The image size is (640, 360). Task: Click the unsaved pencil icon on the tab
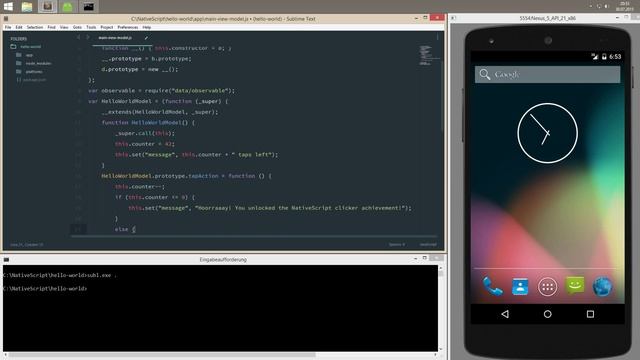146,38
